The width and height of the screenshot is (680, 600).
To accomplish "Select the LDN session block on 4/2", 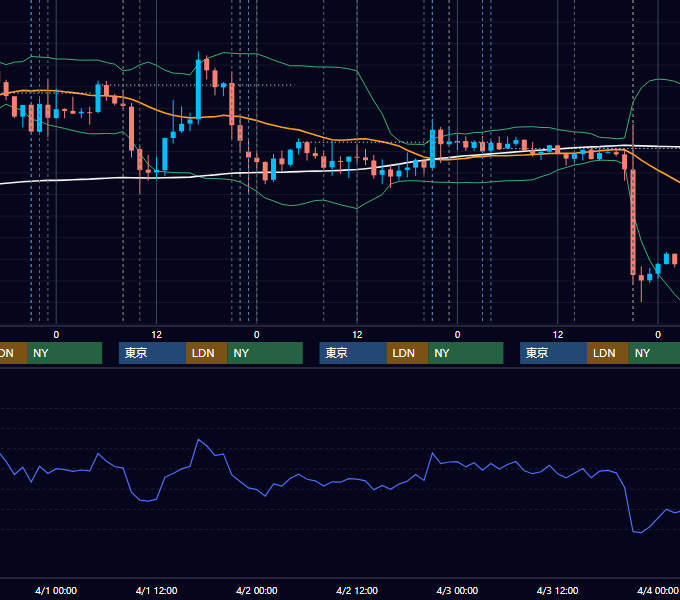I will click(x=407, y=353).
